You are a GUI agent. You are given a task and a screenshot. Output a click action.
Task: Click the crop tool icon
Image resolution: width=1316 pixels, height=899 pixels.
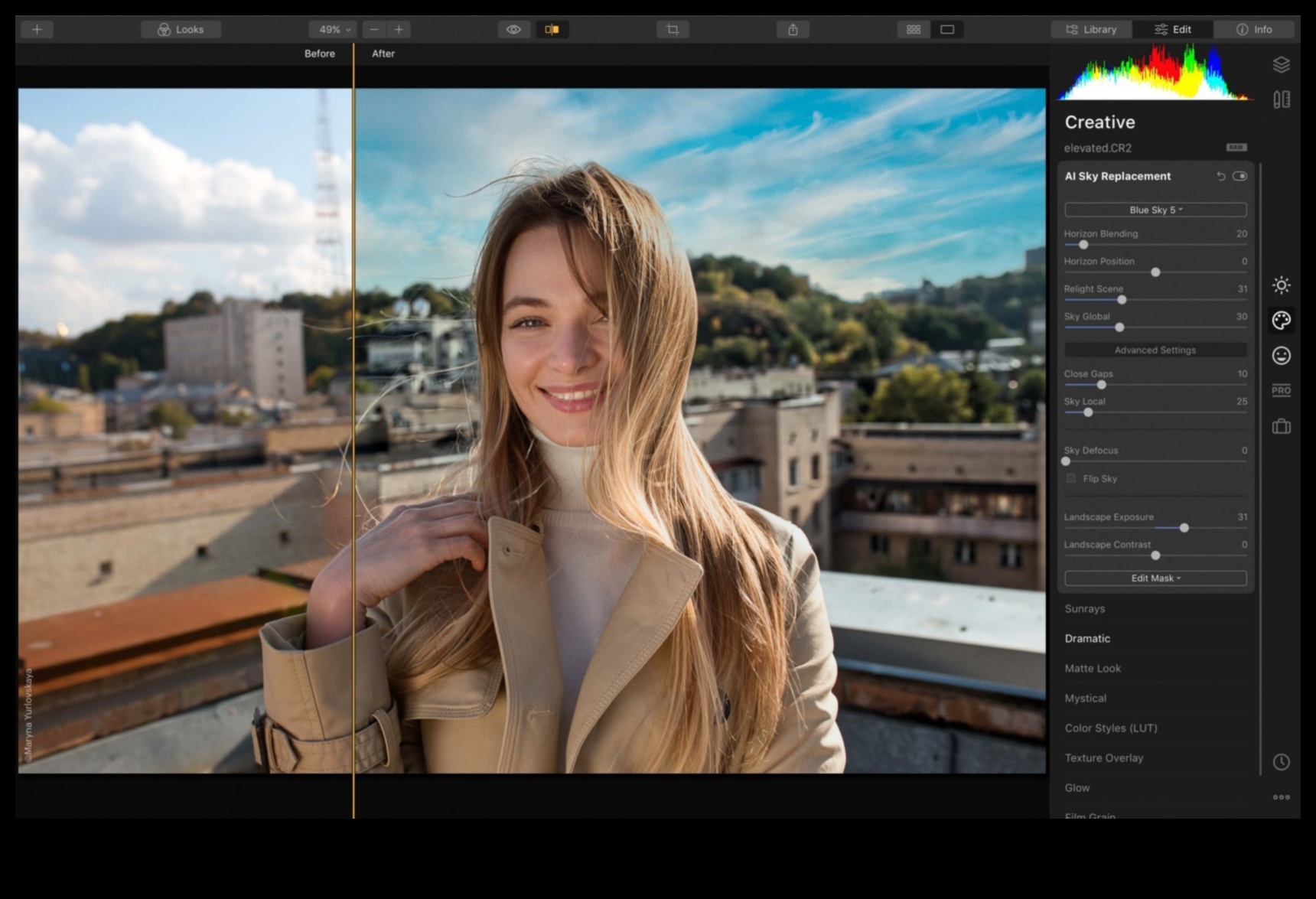pos(673,30)
